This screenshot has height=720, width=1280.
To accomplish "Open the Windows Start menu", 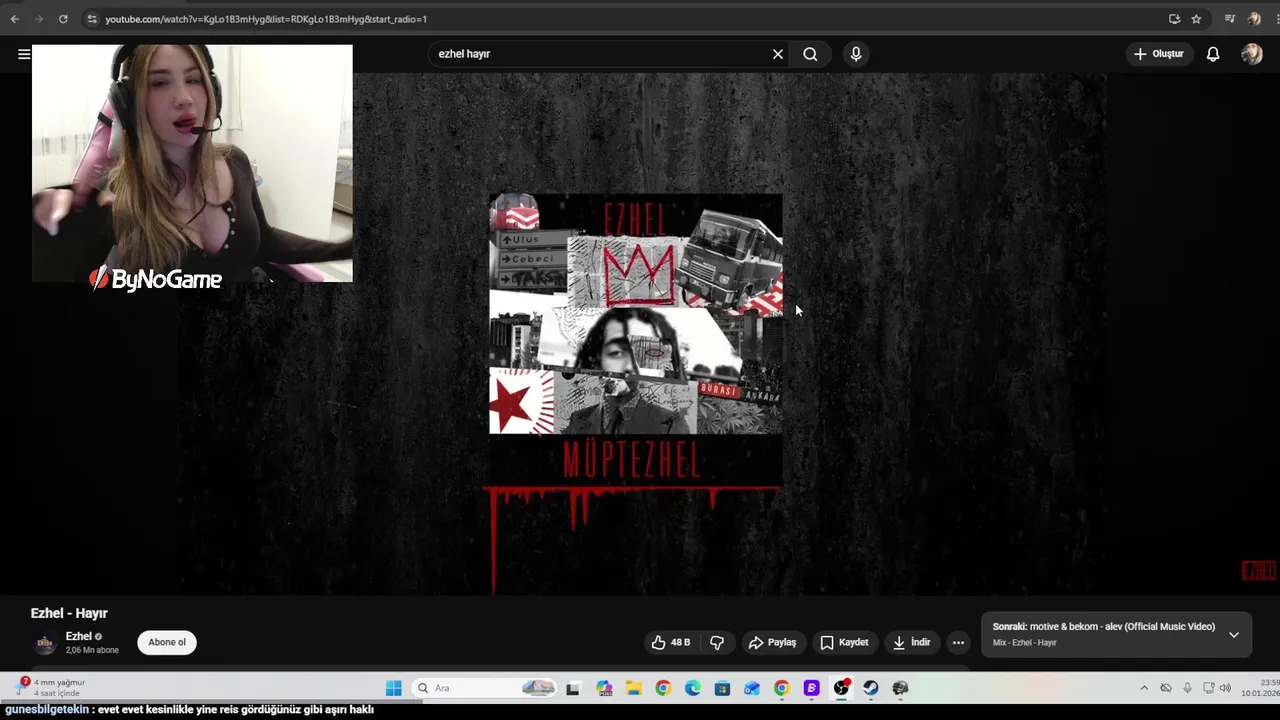I will 394,688.
